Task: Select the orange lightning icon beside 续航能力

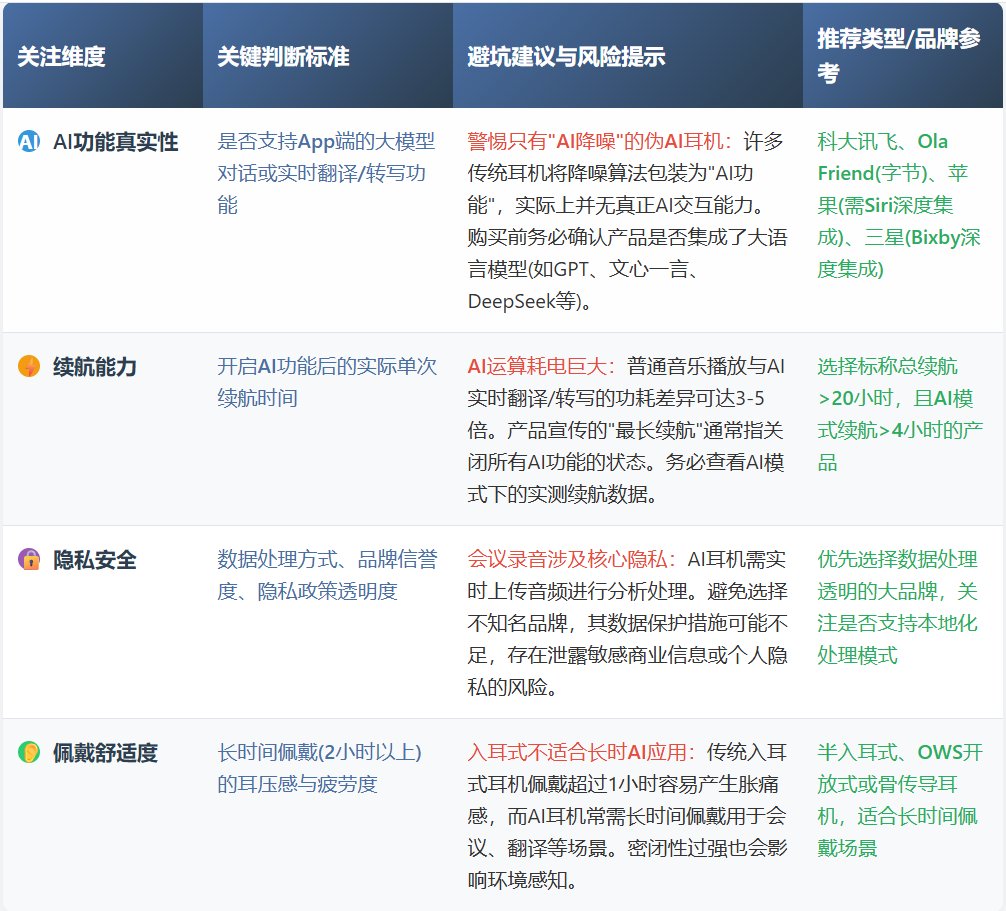Action: point(27,368)
